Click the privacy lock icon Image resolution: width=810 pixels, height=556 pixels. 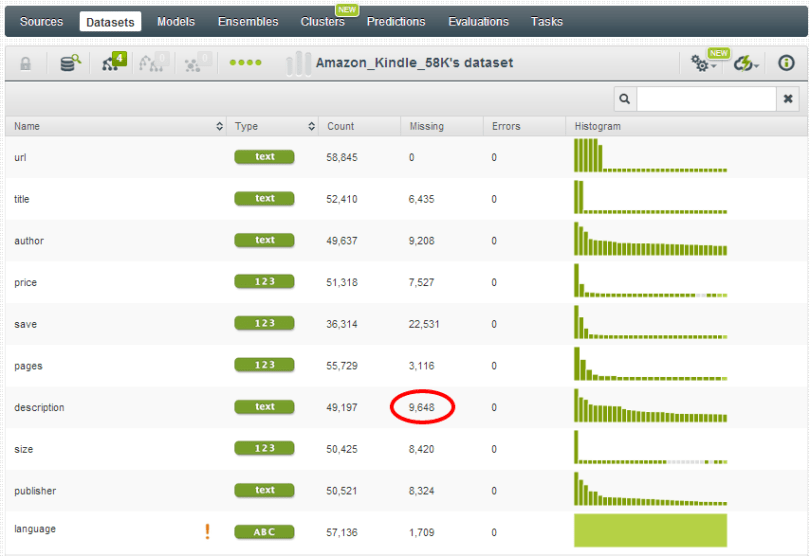pos(26,63)
